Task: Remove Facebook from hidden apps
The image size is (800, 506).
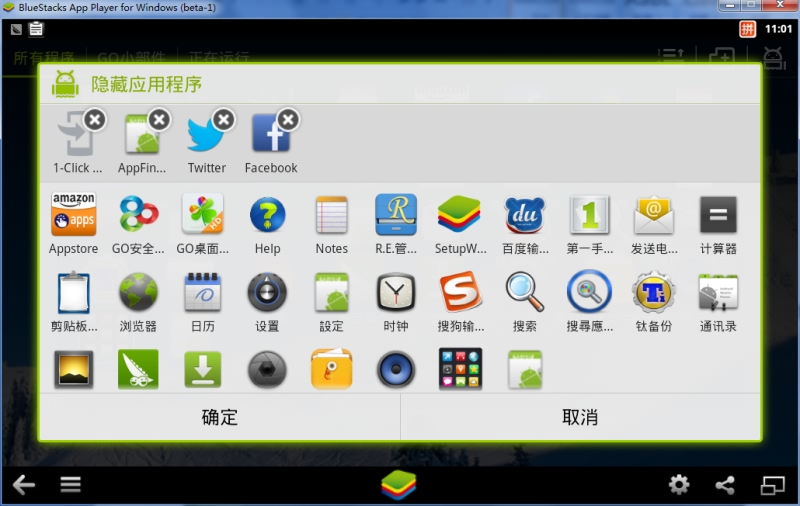Action: pyautogui.click(x=289, y=120)
